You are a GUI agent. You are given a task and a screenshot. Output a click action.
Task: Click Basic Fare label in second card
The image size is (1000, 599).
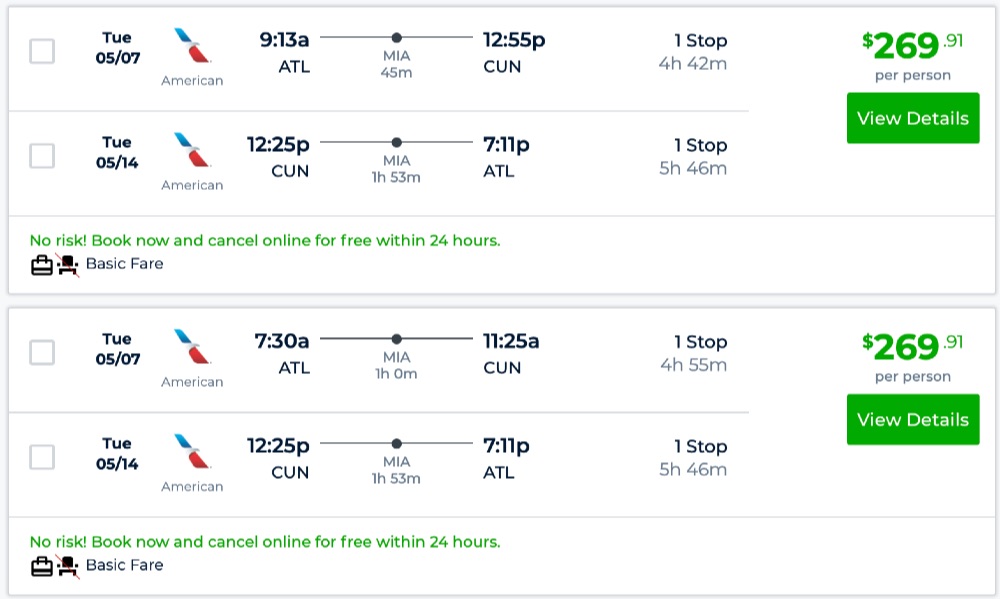pyautogui.click(x=124, y=565)
